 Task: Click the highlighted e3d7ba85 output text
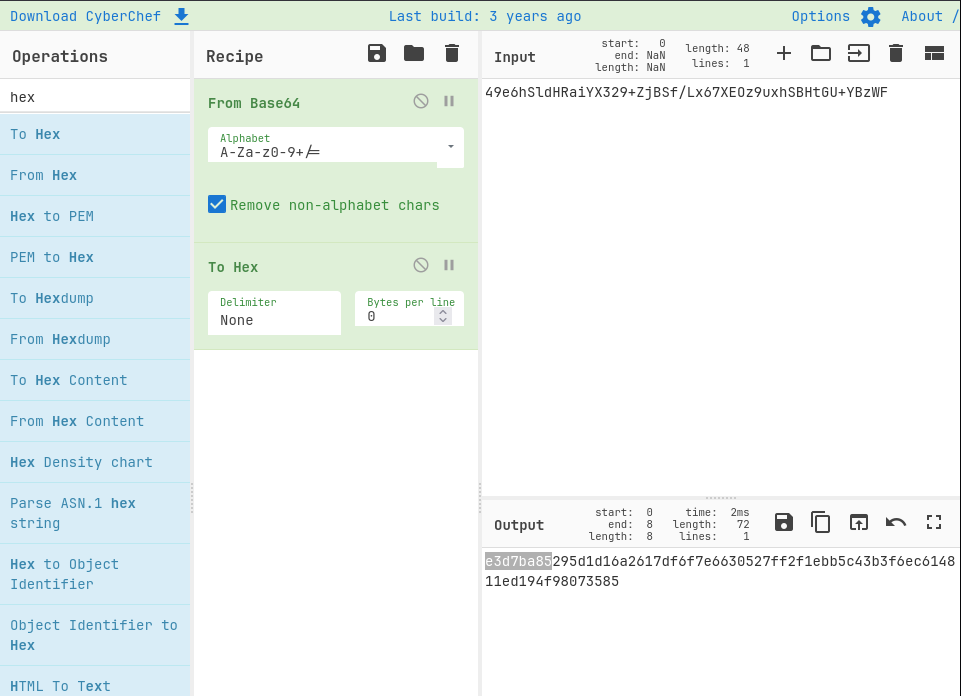(x=518, y=561)
